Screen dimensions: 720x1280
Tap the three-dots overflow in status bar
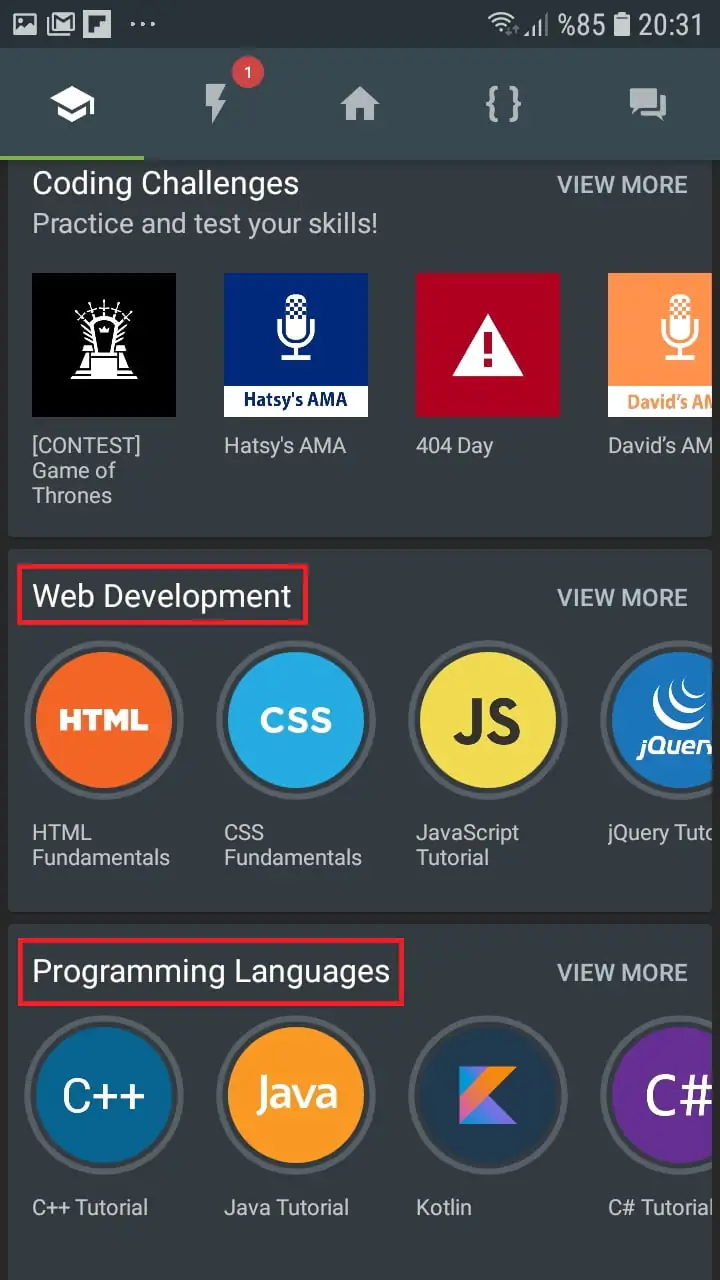143,23
